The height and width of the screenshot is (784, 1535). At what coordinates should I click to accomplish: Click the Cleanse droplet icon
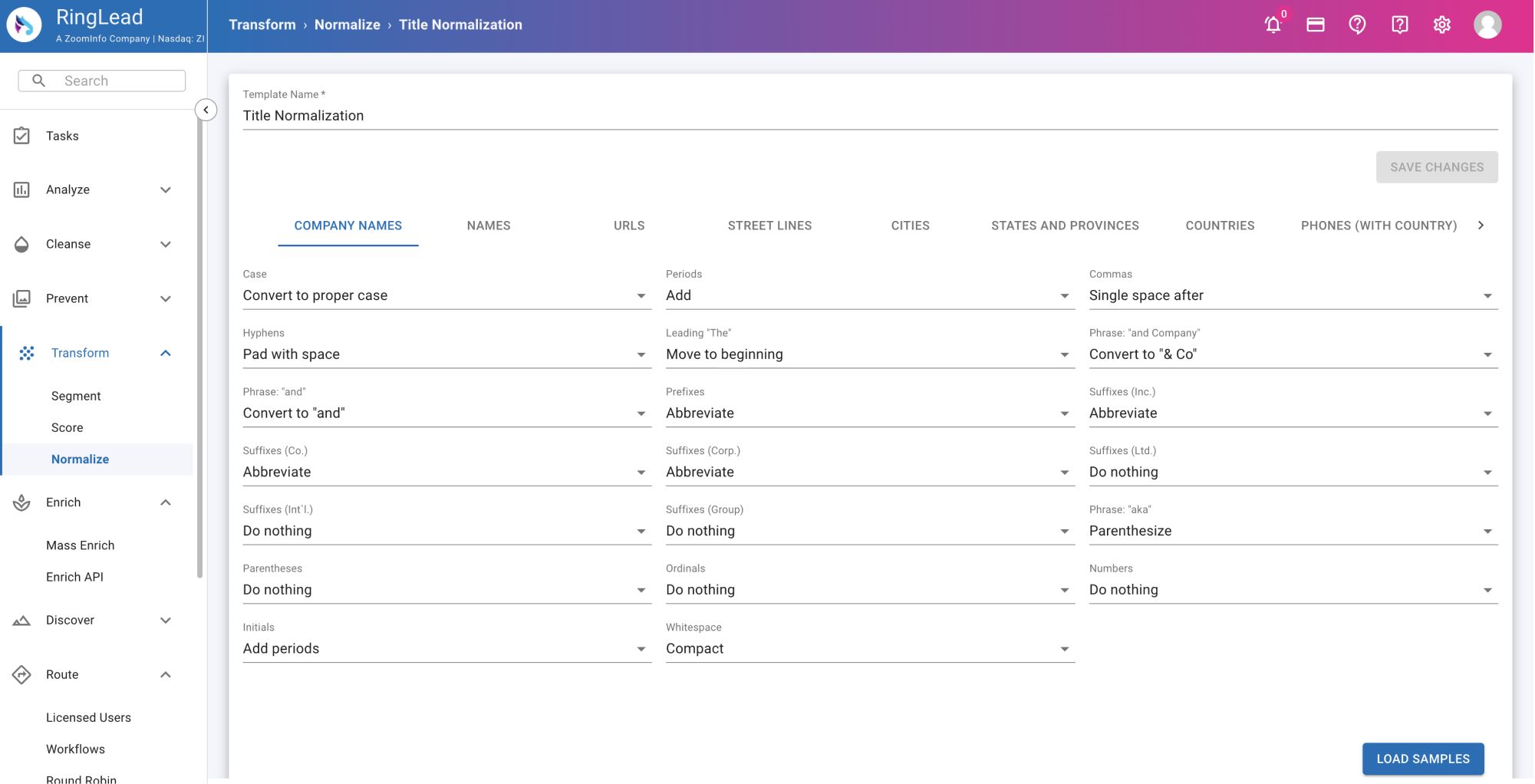point(22,244)
